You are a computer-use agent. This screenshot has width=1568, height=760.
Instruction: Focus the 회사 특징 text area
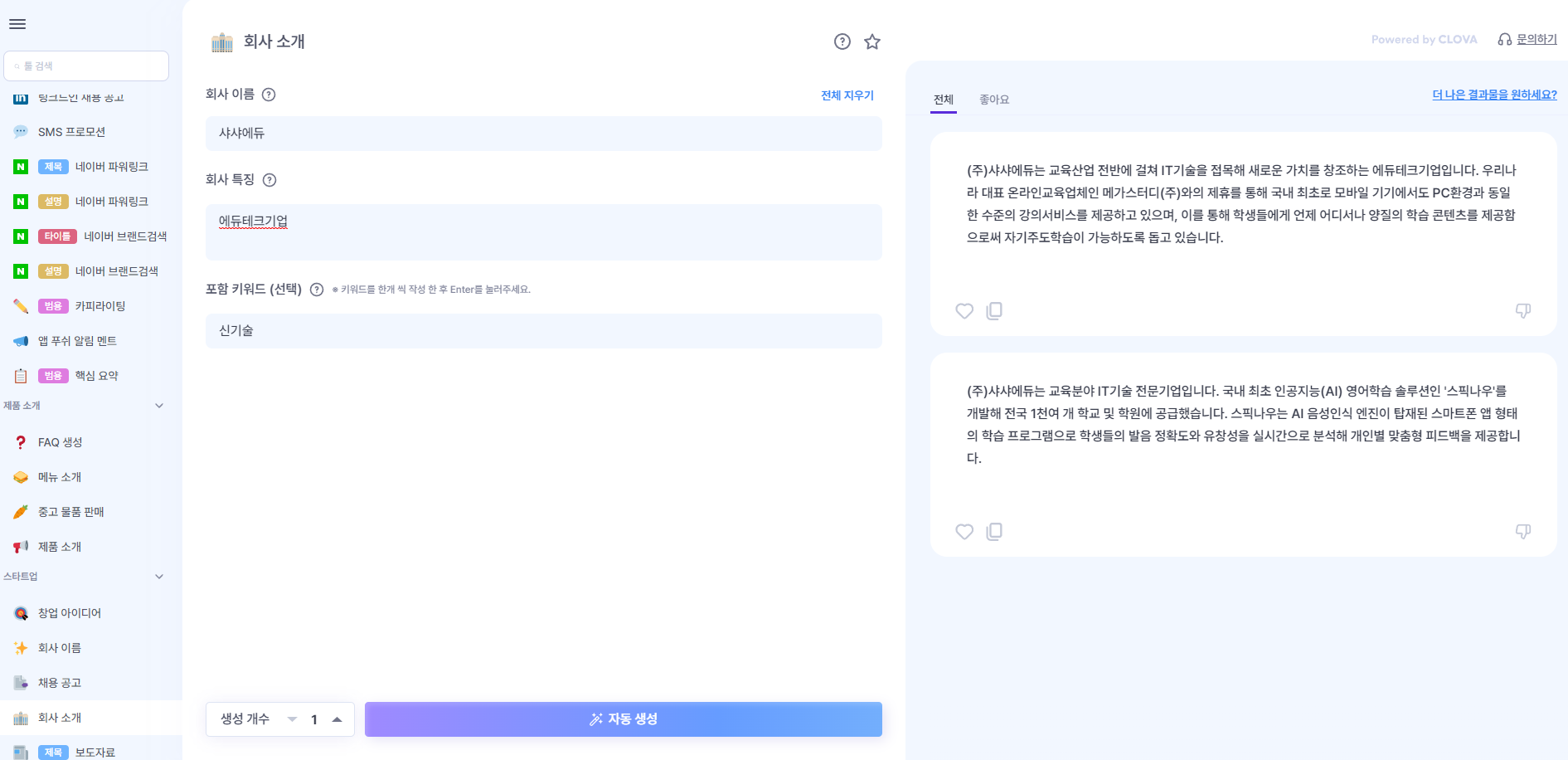[x=544, y=232]
